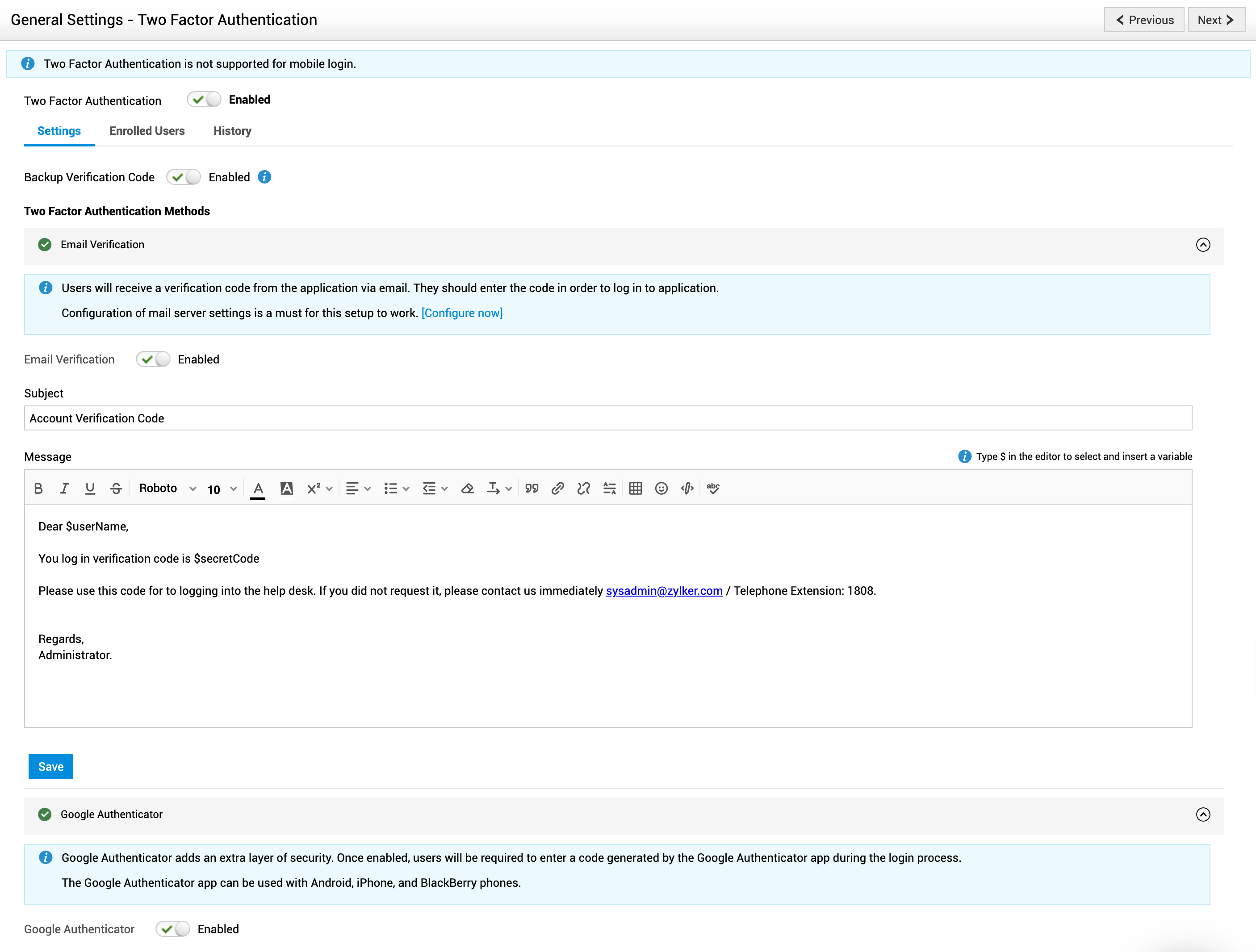Open the sysadmin@zylker.com email link
Image resolution: width=1256 pixels, height=952 pixels.
(664, 590)
